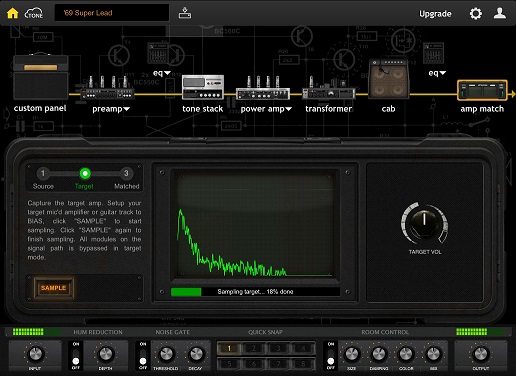Click the TARGET VOL knob
Viewport: 516px width, 376px height.
[424, 223]
